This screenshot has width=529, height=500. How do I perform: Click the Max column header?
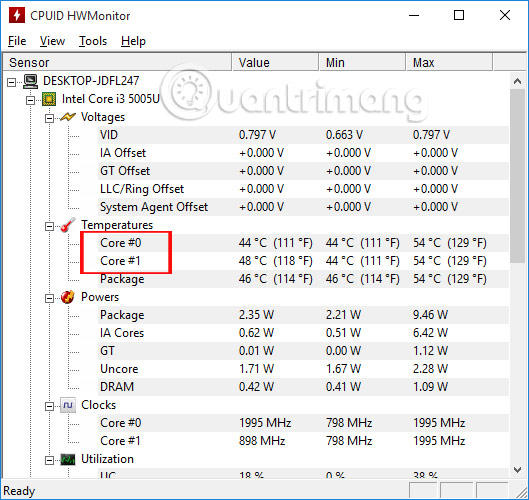click(x=449, y=62)
